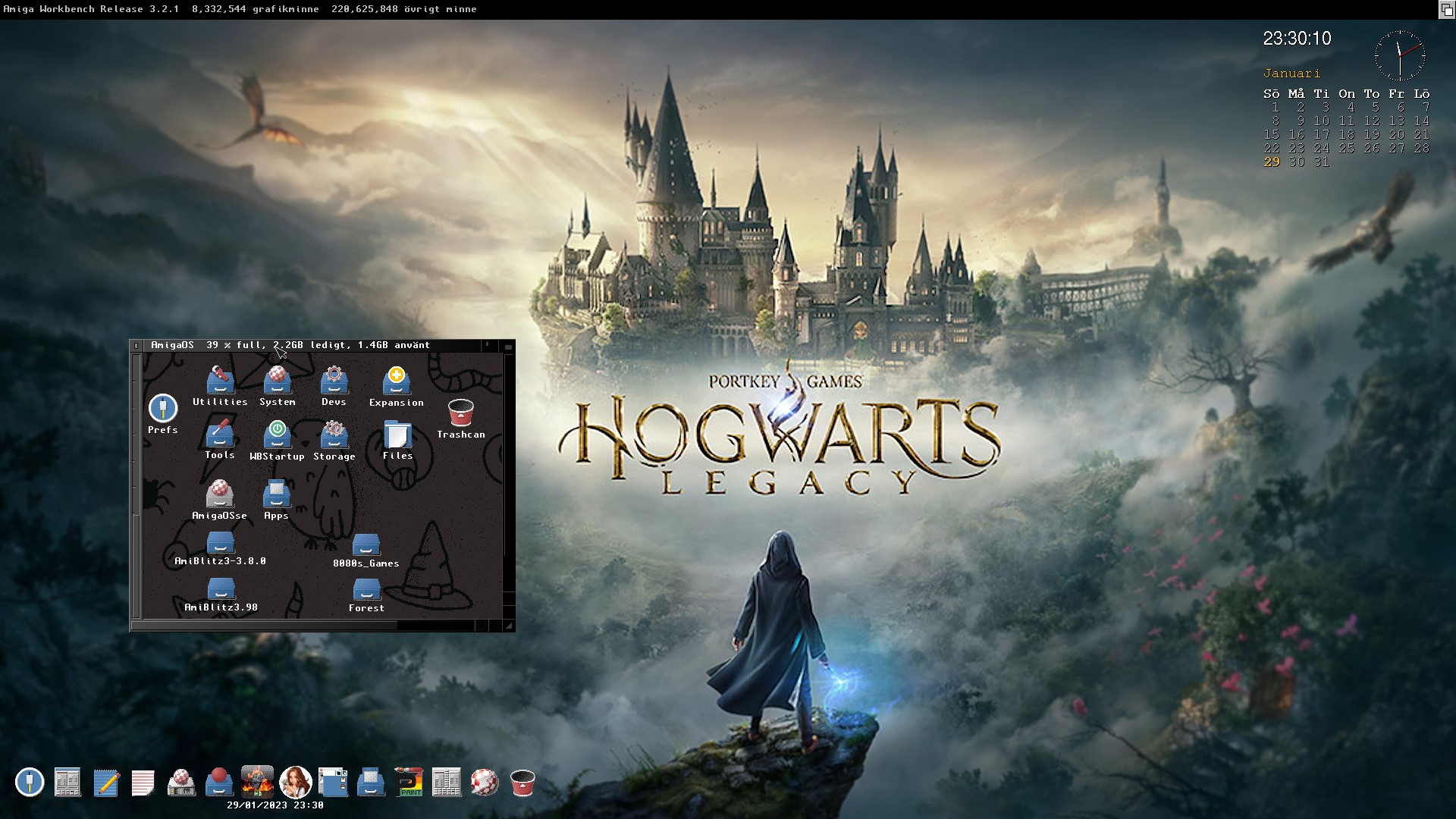Select highlighted day 29 in calendar

point(1272,162)
